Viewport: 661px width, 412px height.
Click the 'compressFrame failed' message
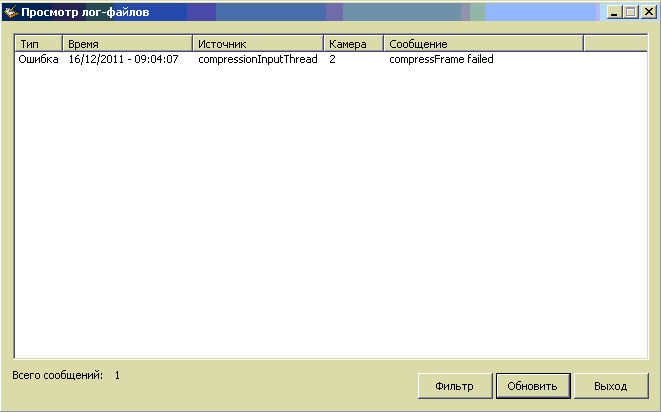(x=441, y=60)
